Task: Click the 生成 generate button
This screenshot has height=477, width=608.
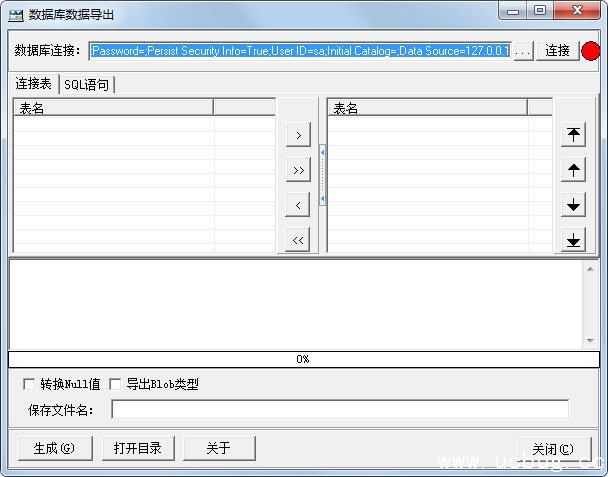Action: [54, 448]
